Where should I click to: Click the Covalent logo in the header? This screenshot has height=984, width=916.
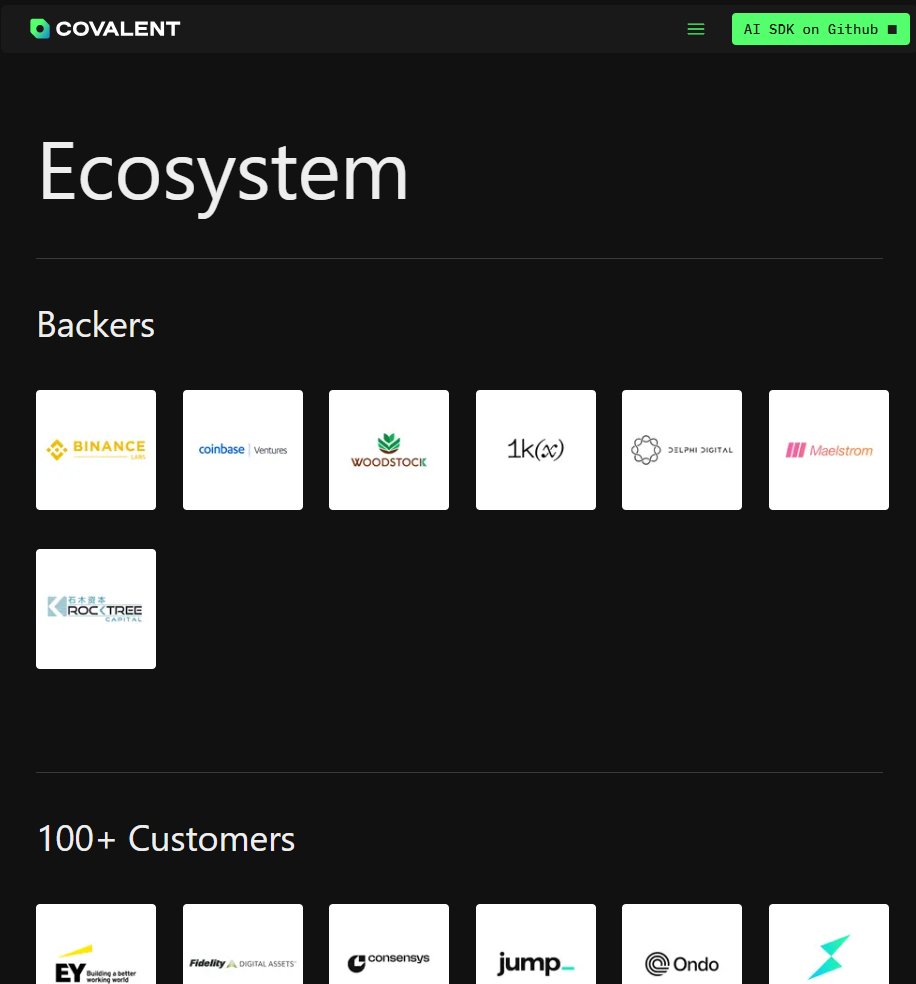(x=105, y=29)
